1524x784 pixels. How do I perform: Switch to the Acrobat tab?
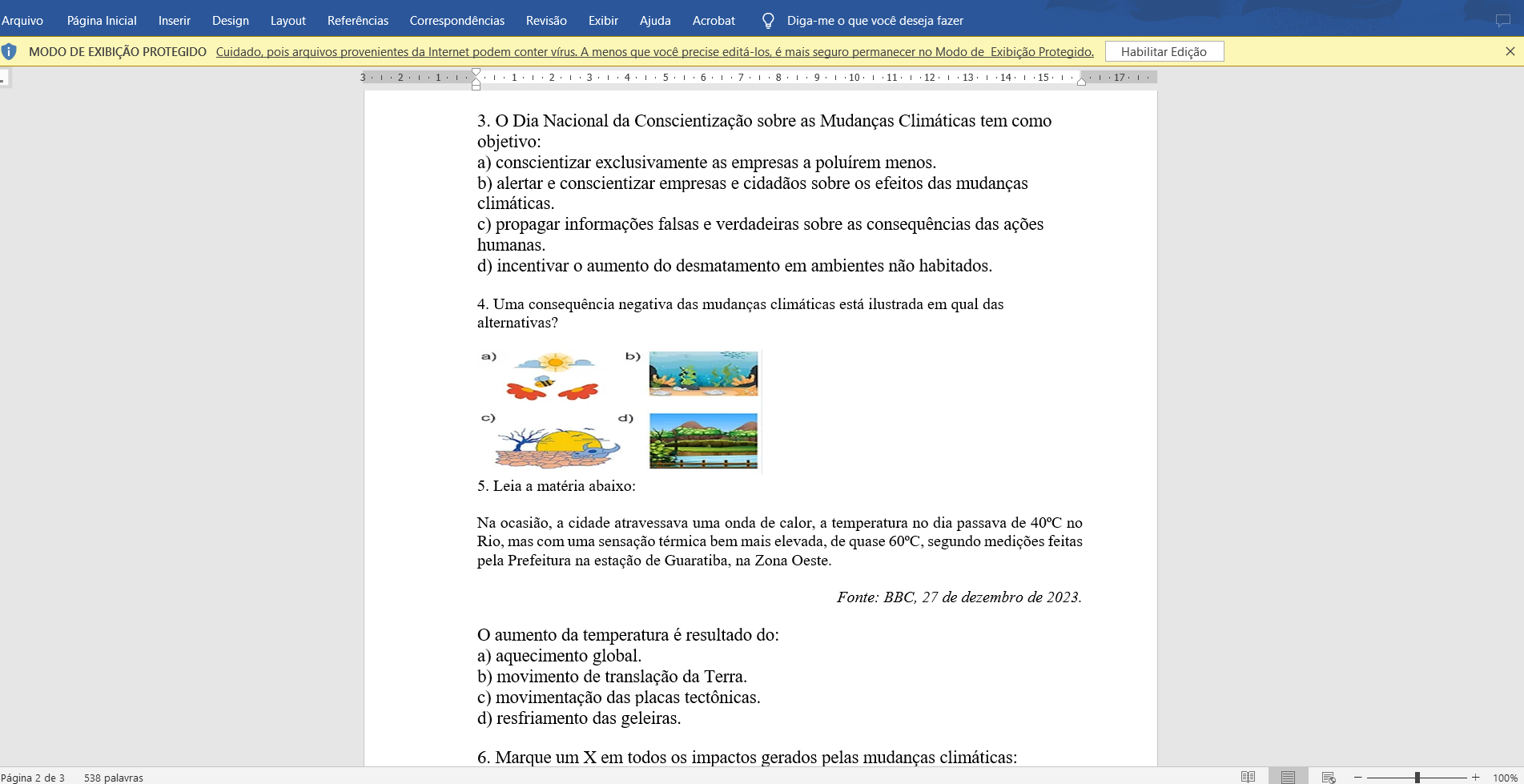coord(714,21)
